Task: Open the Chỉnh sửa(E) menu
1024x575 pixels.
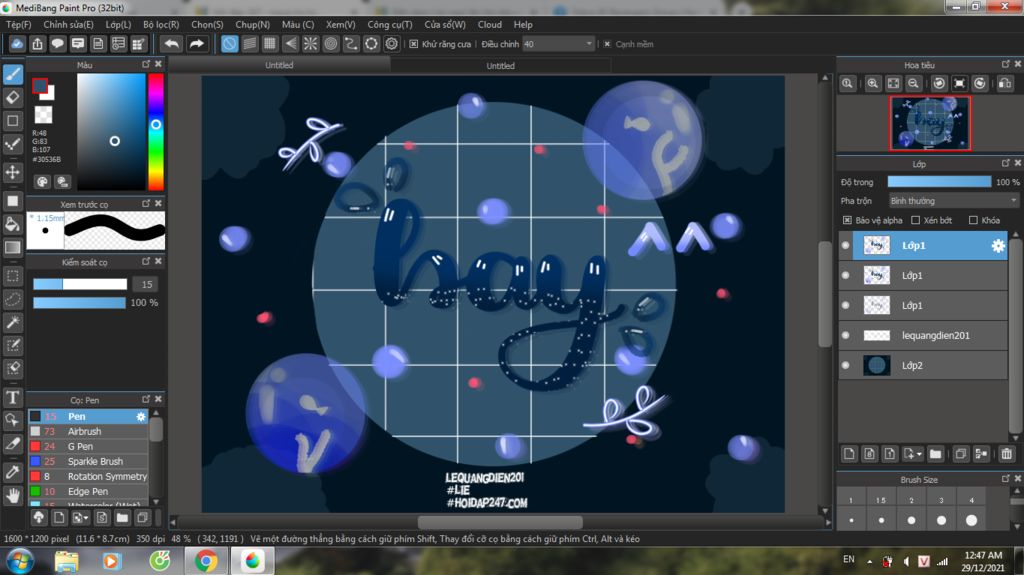Action: pos(69,24)
